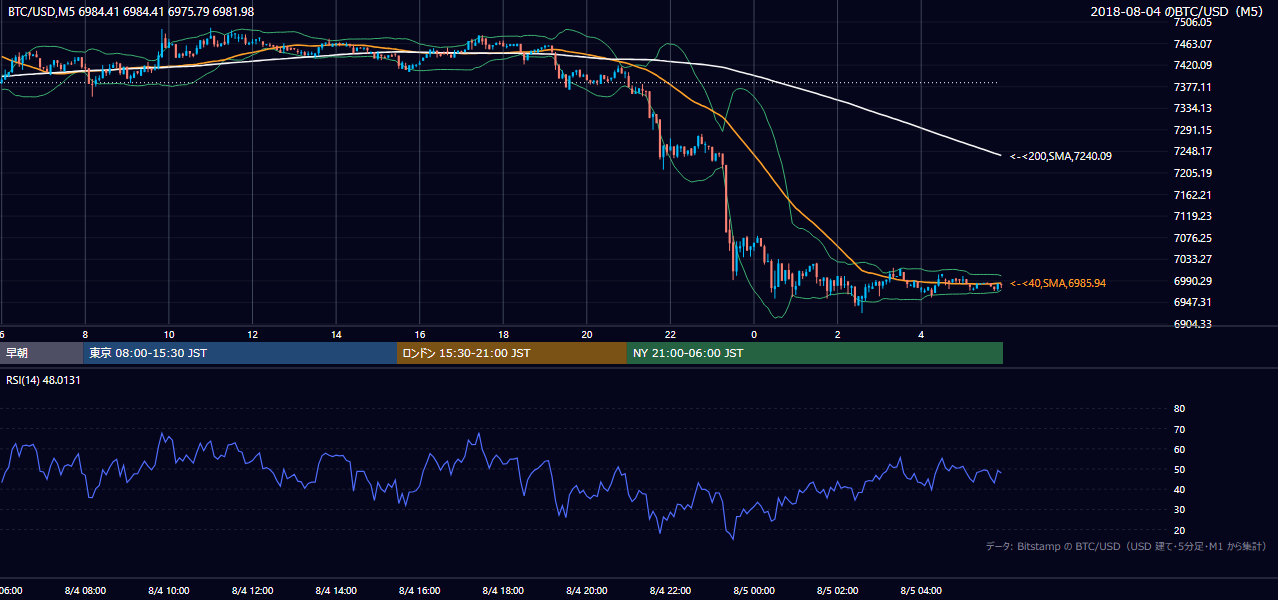Click the Bitstamp data source note
Viewport: 1278px width, 600px height.
click(1126, 546)
